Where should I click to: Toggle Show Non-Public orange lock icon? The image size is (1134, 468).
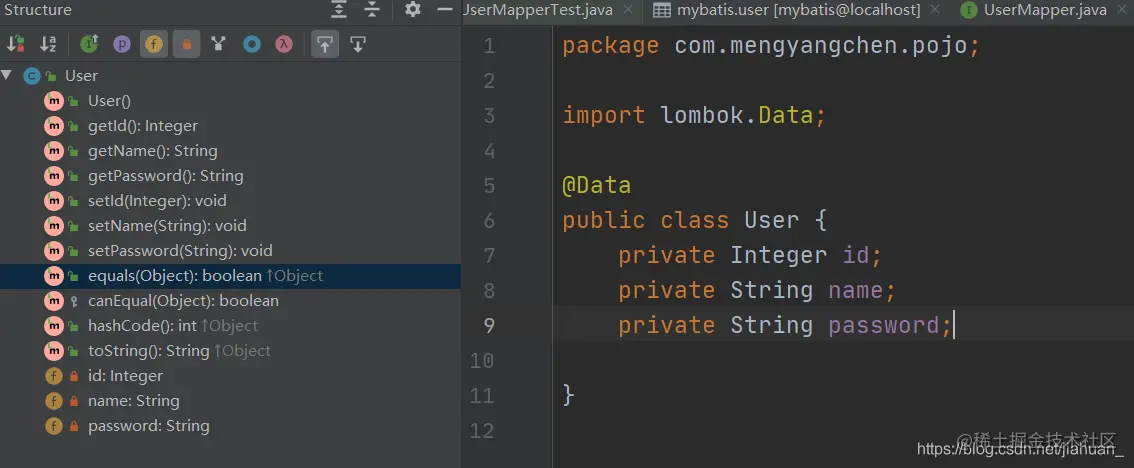pyautogui.click(x=186, y=44)
